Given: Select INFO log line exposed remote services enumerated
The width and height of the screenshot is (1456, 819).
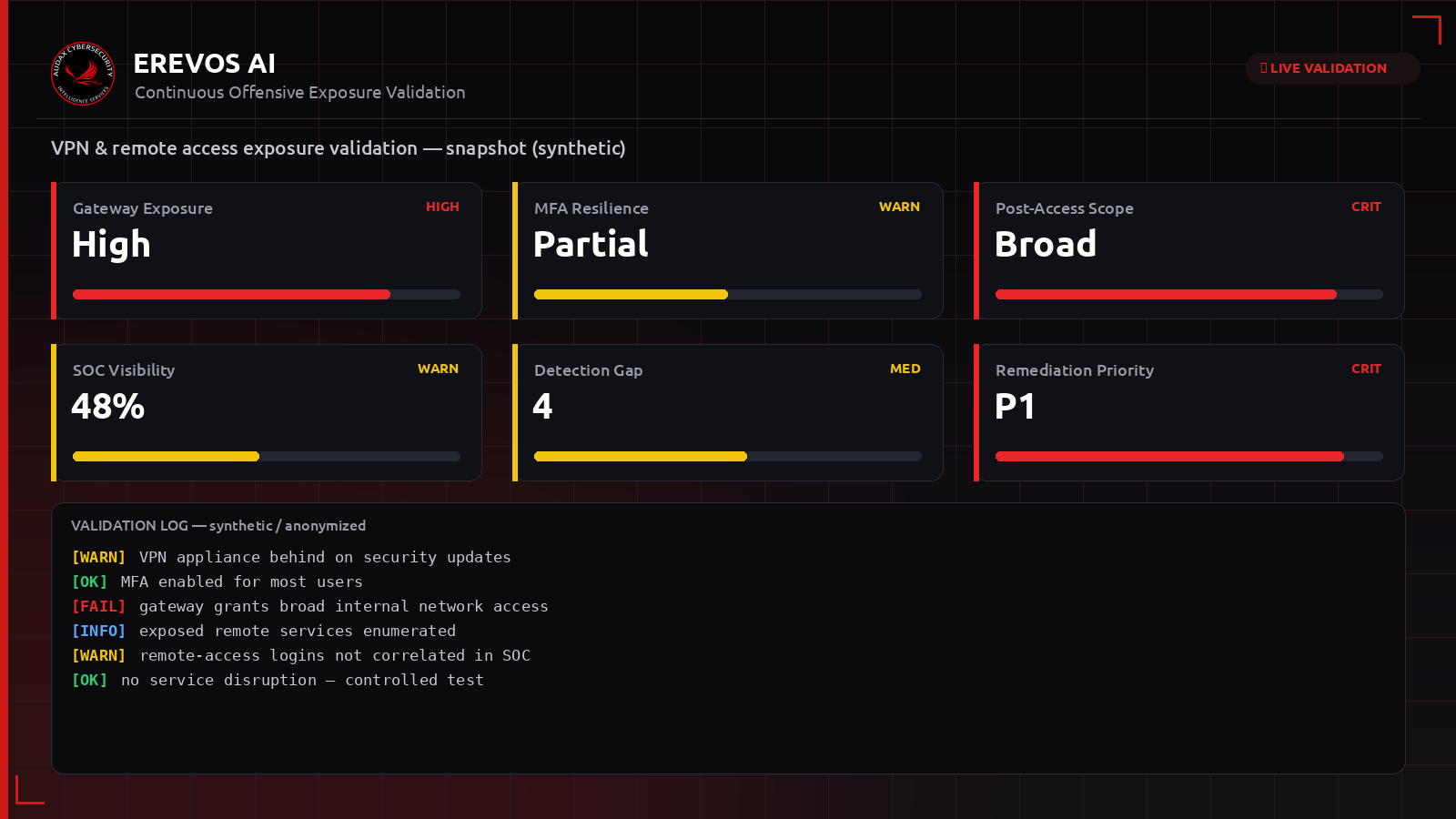Looking at the screenshot, I should coord(264,631).
